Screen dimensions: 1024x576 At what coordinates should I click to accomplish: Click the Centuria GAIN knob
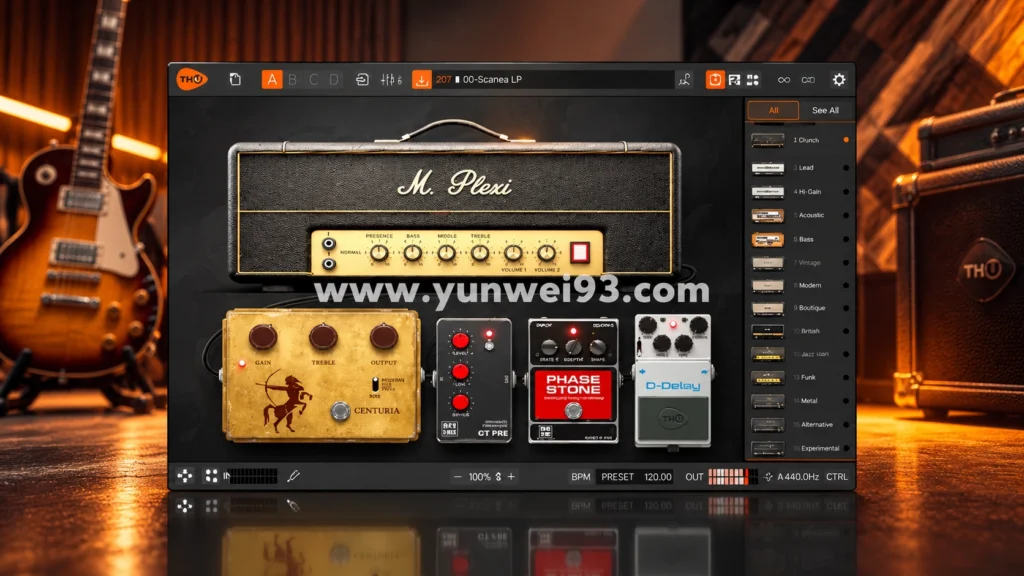pos(263,337)
